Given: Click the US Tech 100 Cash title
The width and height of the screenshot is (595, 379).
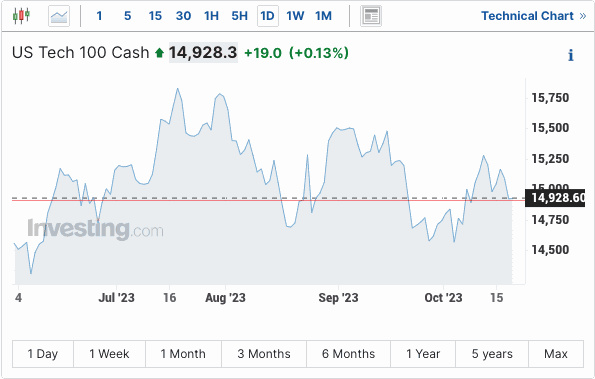Looking at the screenshot, I should click(x=80, y=53).
